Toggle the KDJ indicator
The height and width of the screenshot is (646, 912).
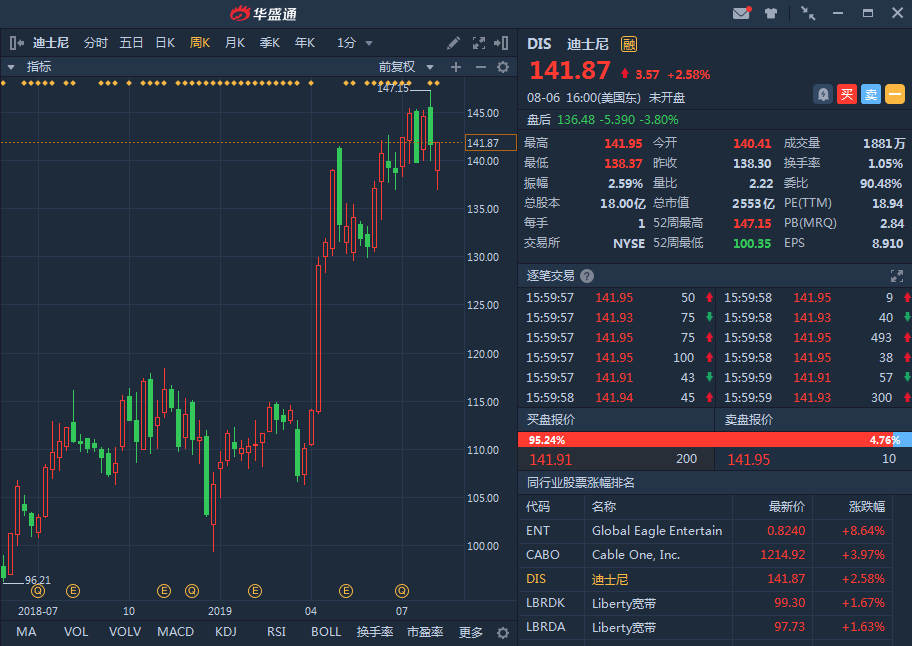(226, 632)
